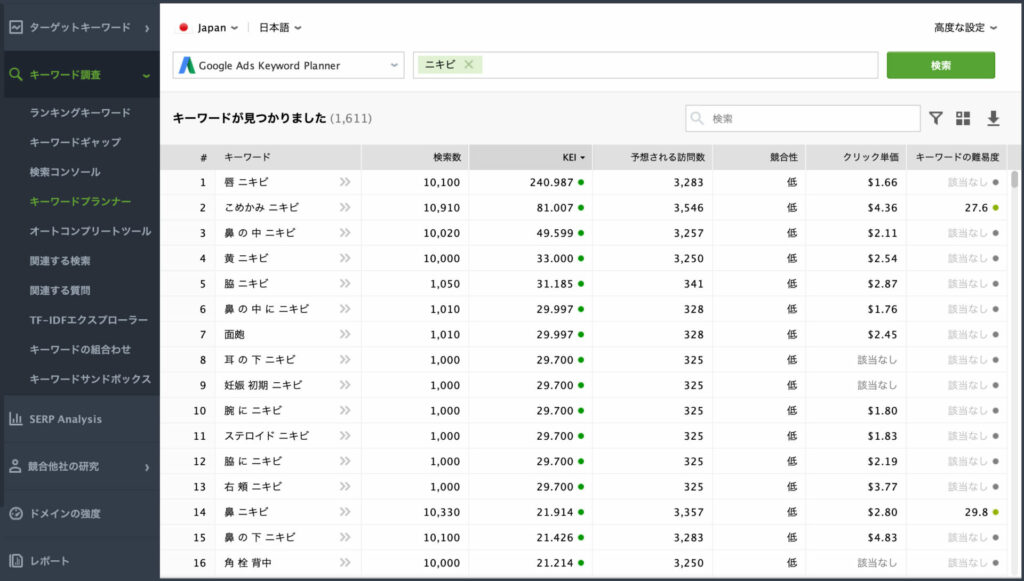
Task: Open Google Ads Keyword Planner source dropdown
Action: (289, 65)
